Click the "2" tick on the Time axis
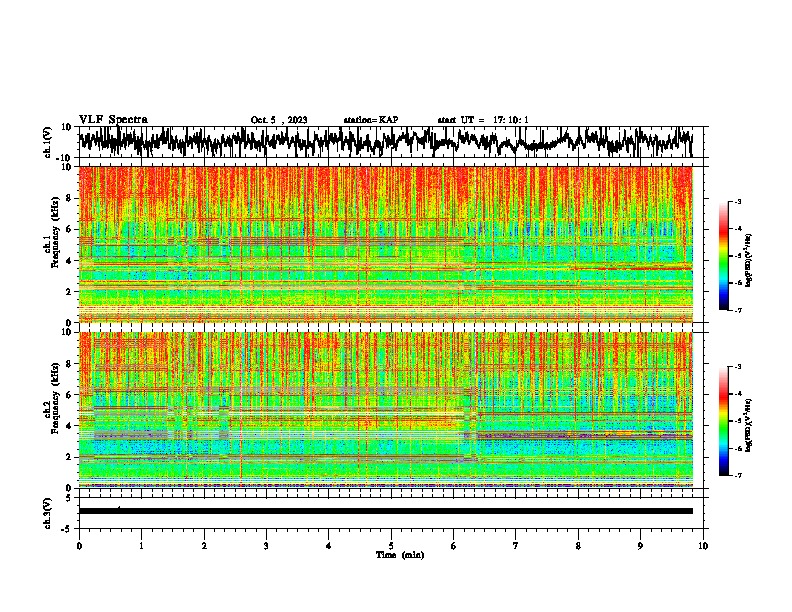Viewport: 792px width, 612px height. click(204, 546)
